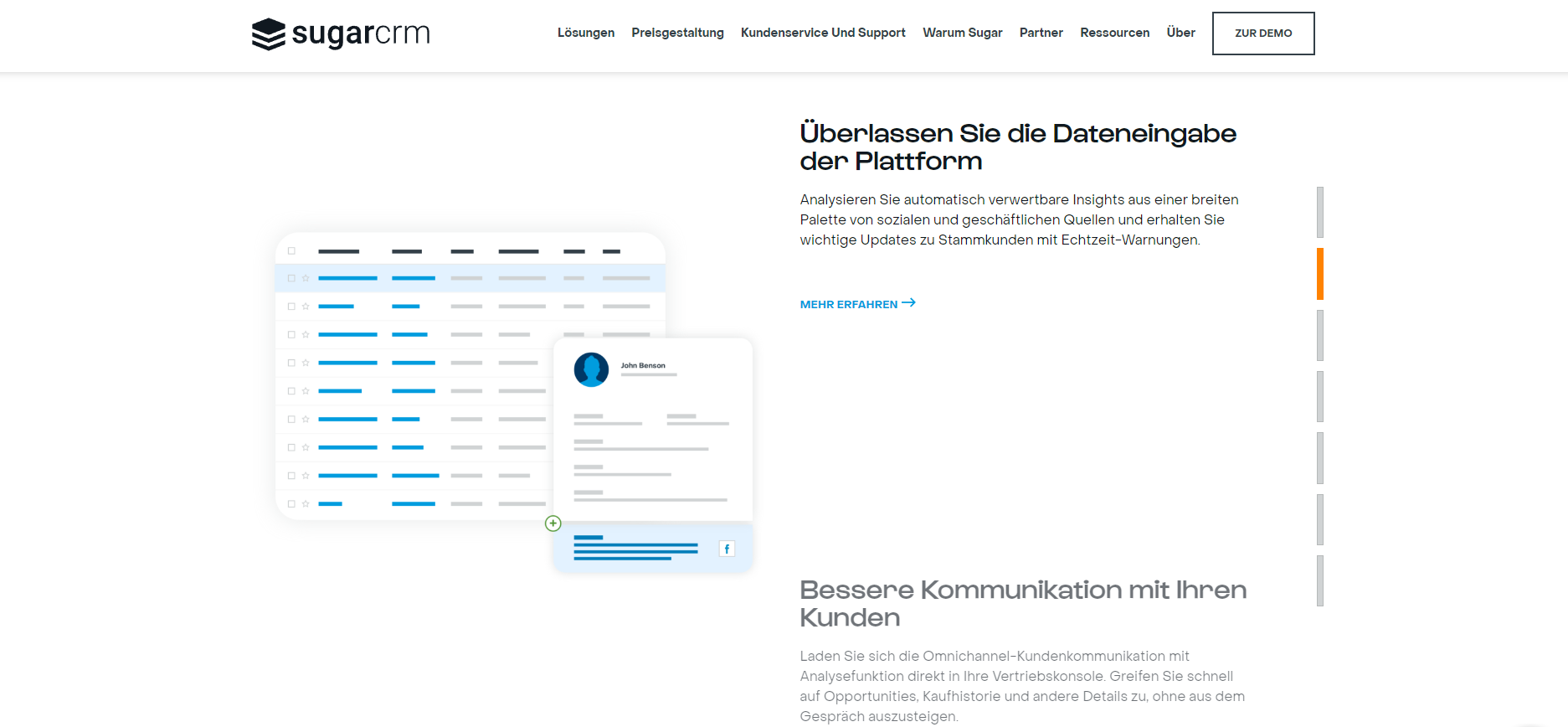This screenshot has width=1568, height=727.
Task: Tick the checkbox in the last table row
Action: tap(291, 503)
